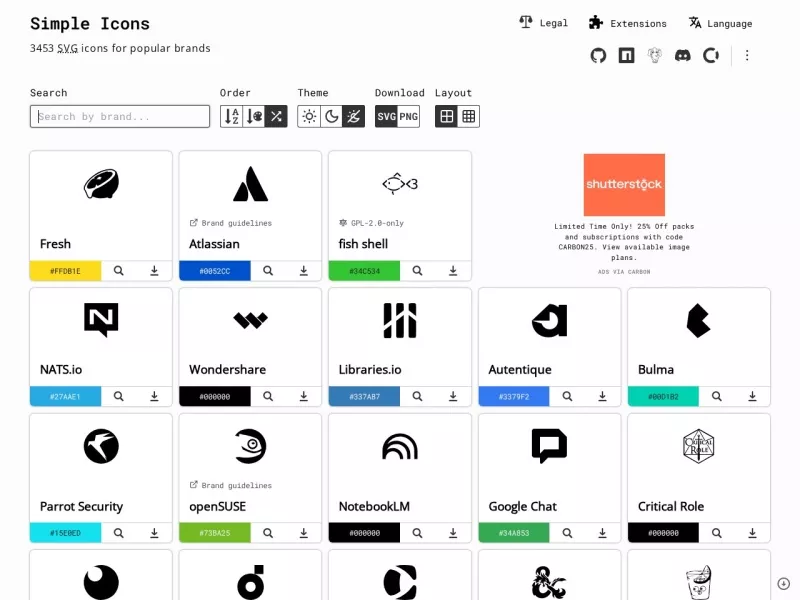Open the Language menu
The height and width of the screenshot is (600, 800).
tap(720, 23)
